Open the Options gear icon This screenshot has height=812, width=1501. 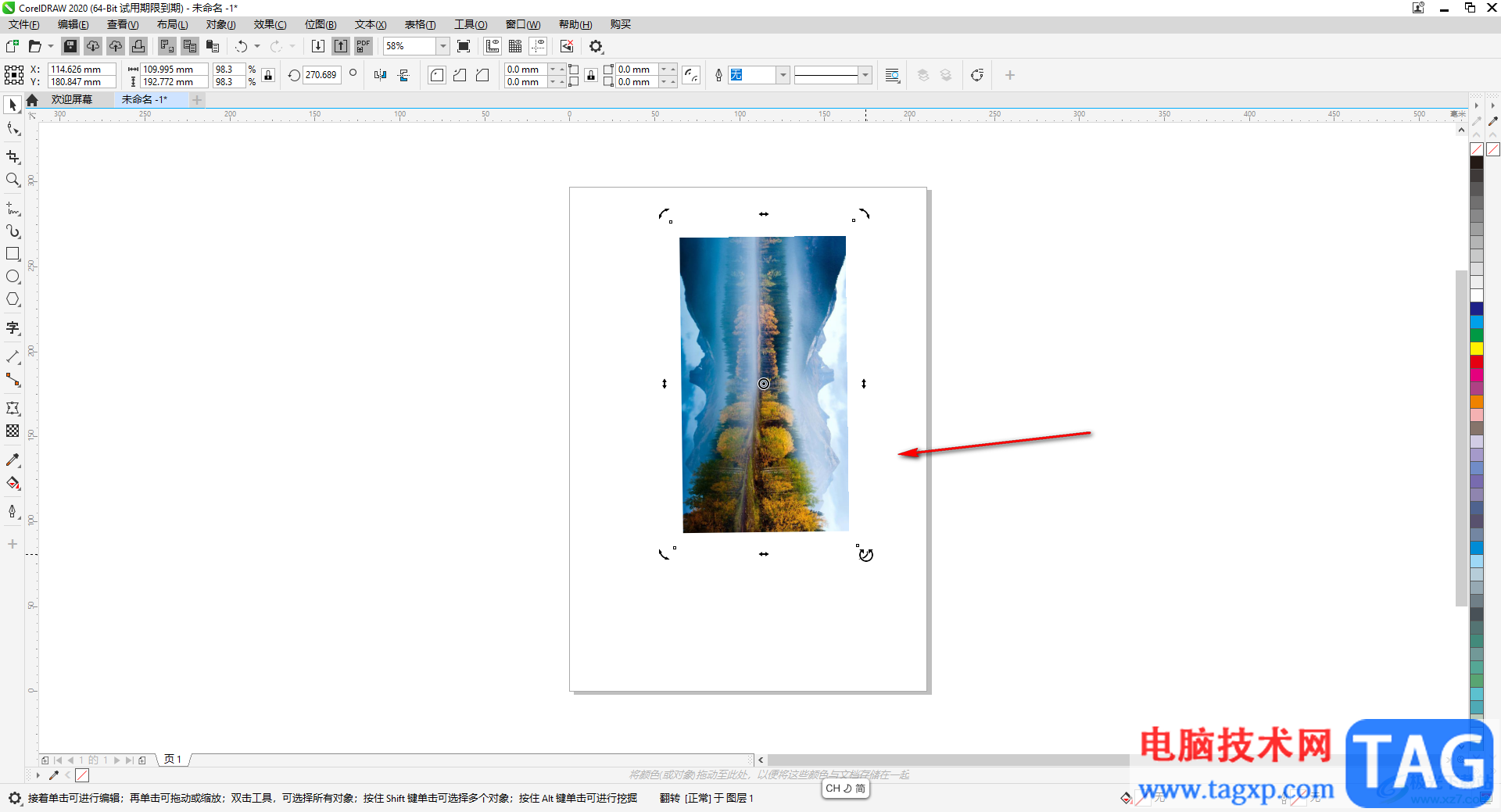(596, 46)
